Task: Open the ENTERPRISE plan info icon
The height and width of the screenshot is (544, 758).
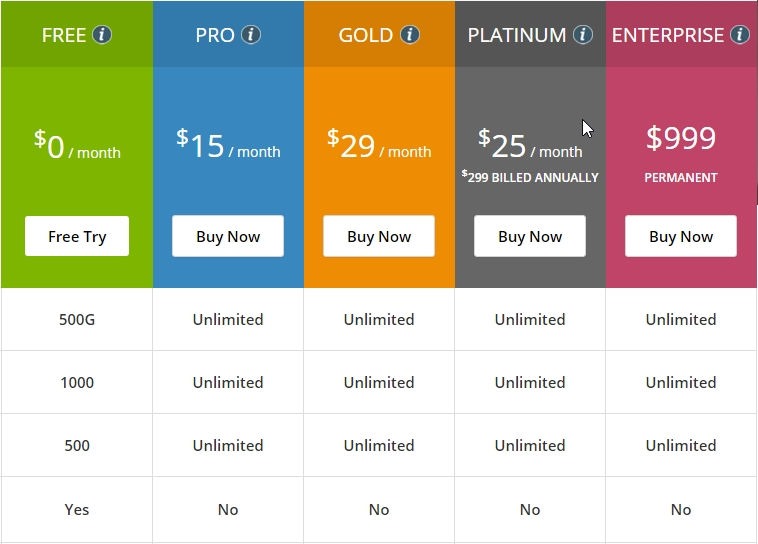Action: pos(740,35)
